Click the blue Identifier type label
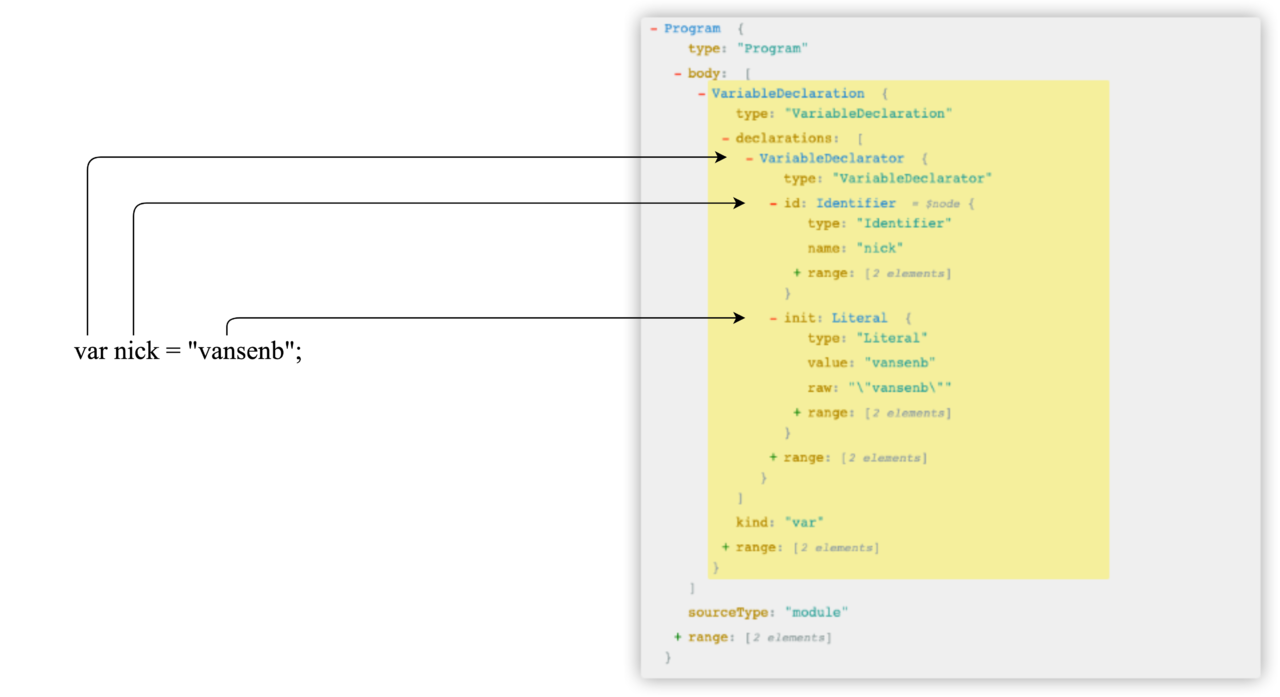The width and height of the screenshot is (1280, 697). (x=856, y=204)
